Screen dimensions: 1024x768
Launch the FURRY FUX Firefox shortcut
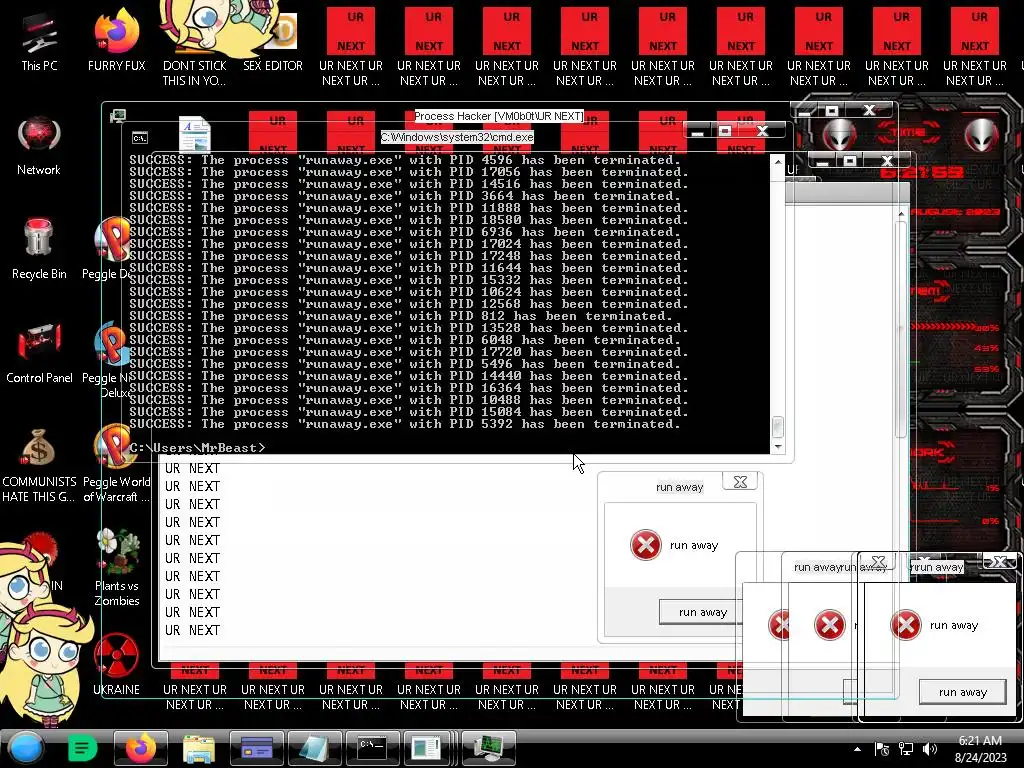[x=117, y=40]
